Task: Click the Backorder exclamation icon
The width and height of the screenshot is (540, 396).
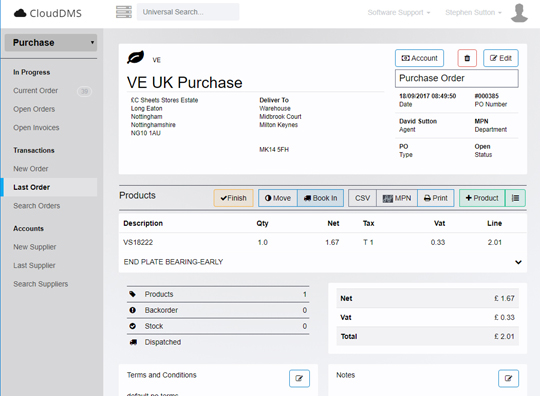Action: (x=133, y=310)
